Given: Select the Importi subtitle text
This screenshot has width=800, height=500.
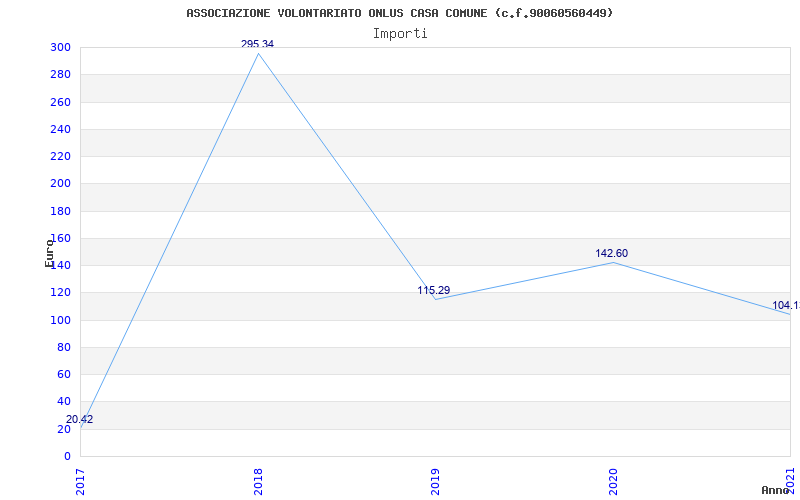Looking at the screenshot, I should (399, 34).
